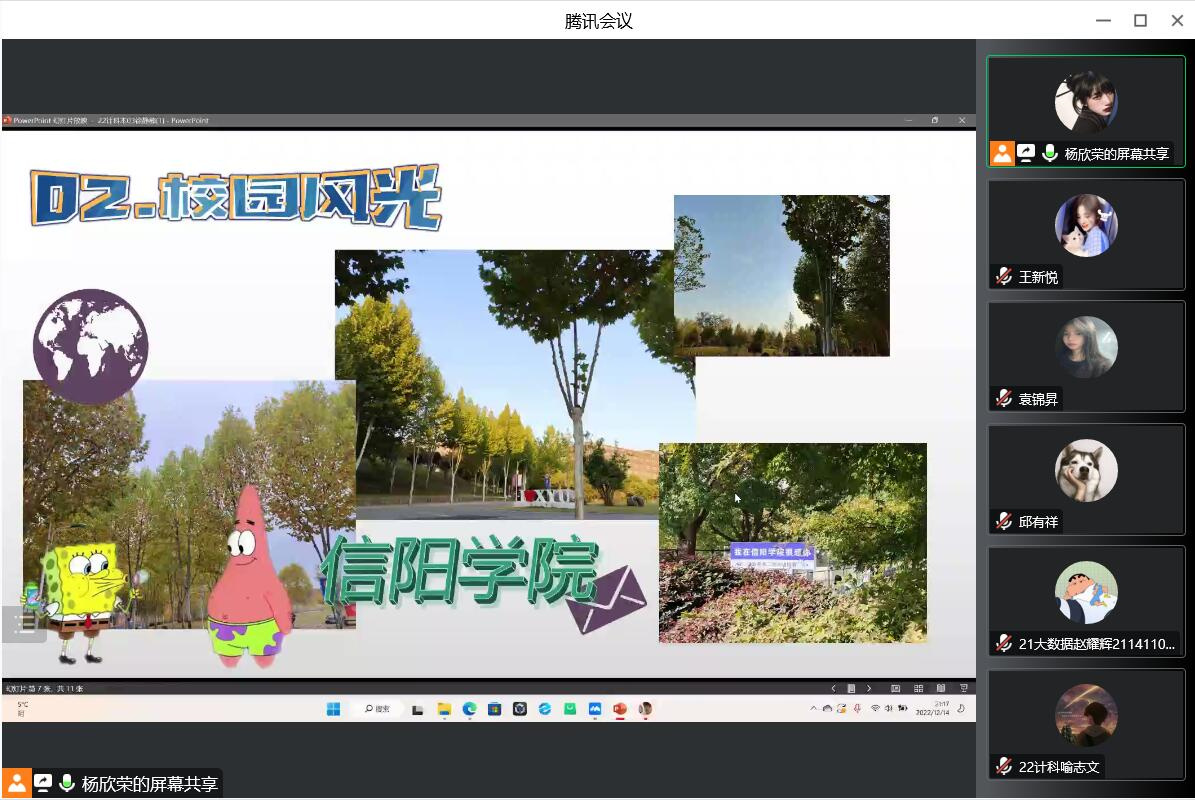Click muted microphone icon for 袁锦昇
1195x800 pixels.
click(x=1004, y=399)
